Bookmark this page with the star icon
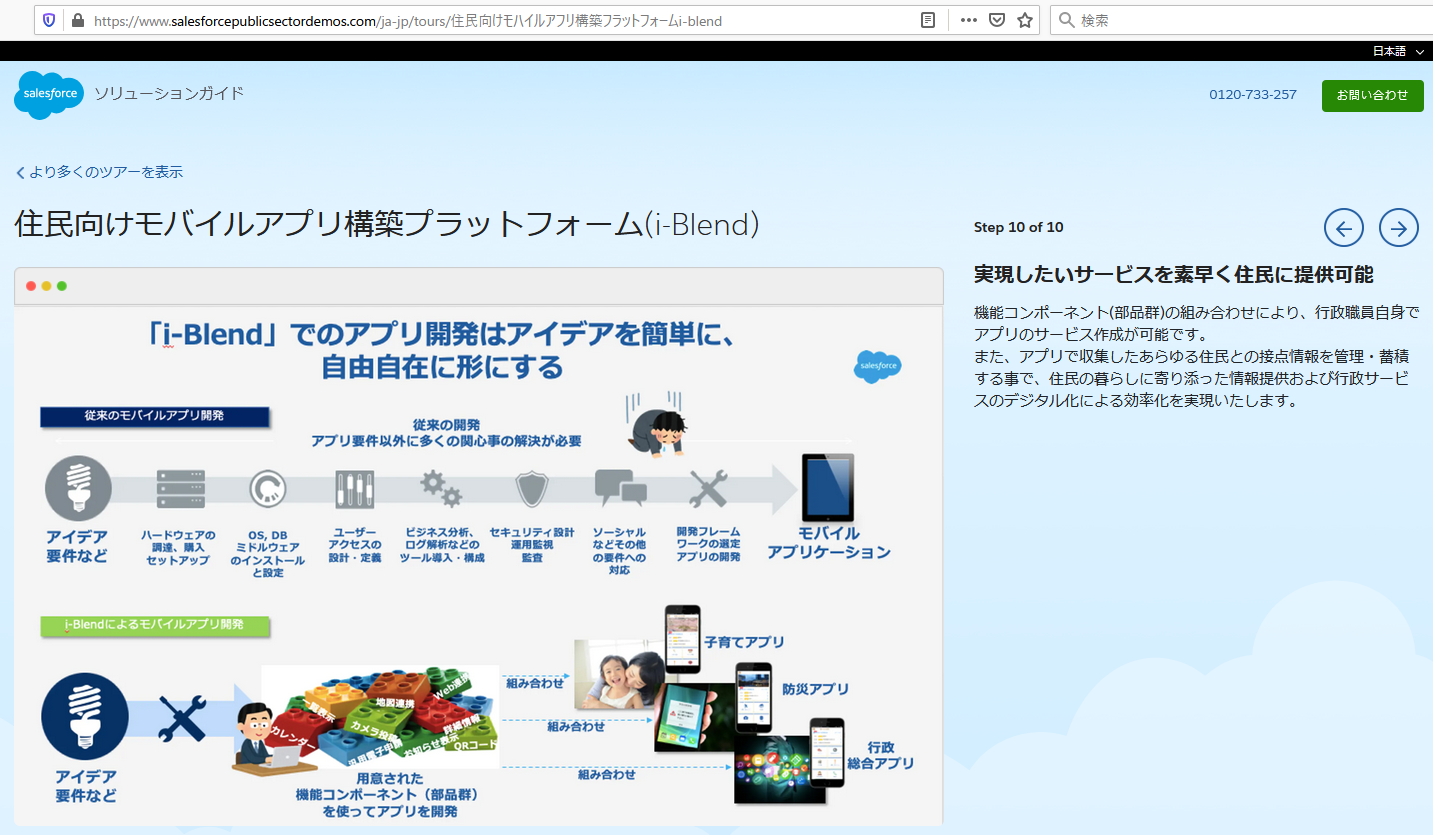Viewport: 1433px width, 835px height. (x=1024, y=20)
